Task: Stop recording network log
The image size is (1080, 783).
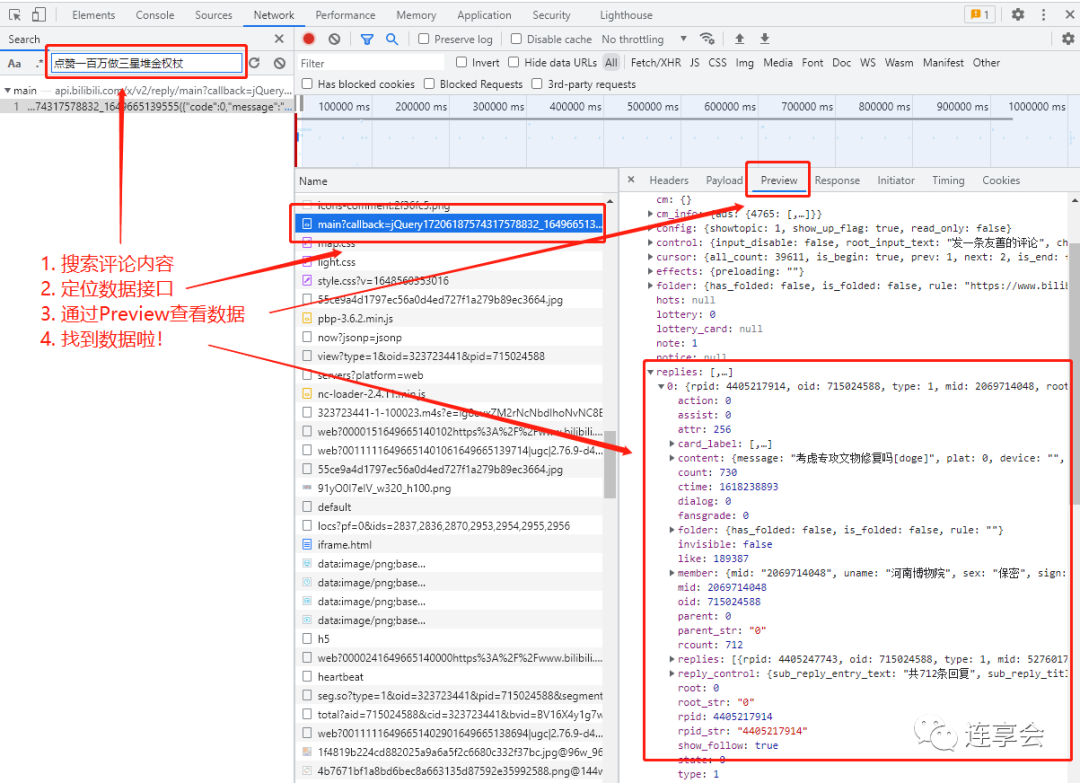Action: [x=309, y=39]
